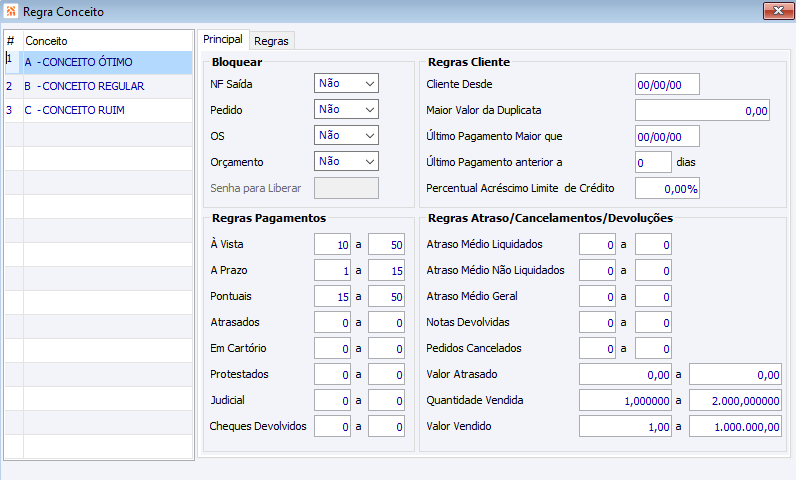Click the Cliente Desde date field
The height and width of the screenshot is (480, 796).
(667, 85)
